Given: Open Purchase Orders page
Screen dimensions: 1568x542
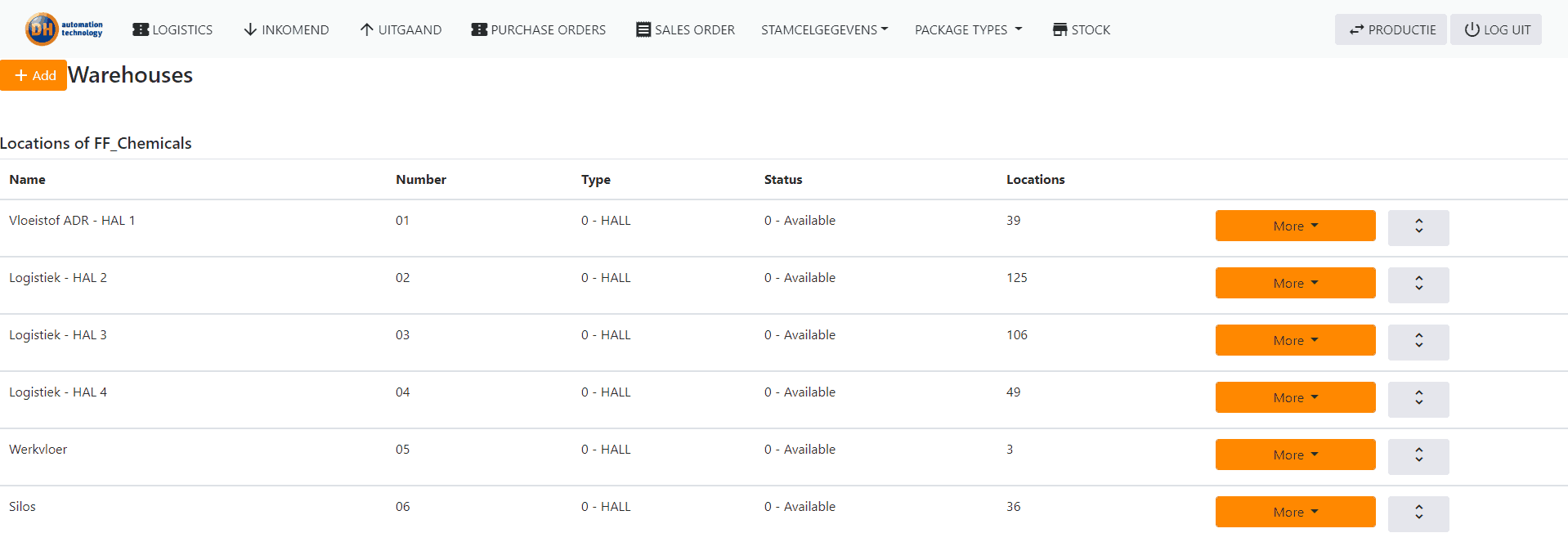Looking at the screenshot, I should click(x=539, y=29).
